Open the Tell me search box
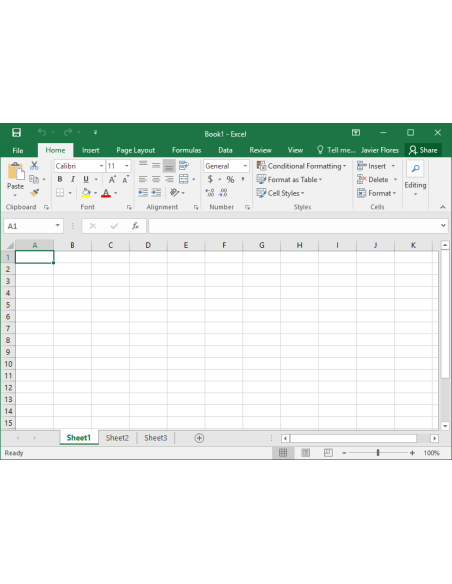Screen dimensions: 452x584 (336, 150)
